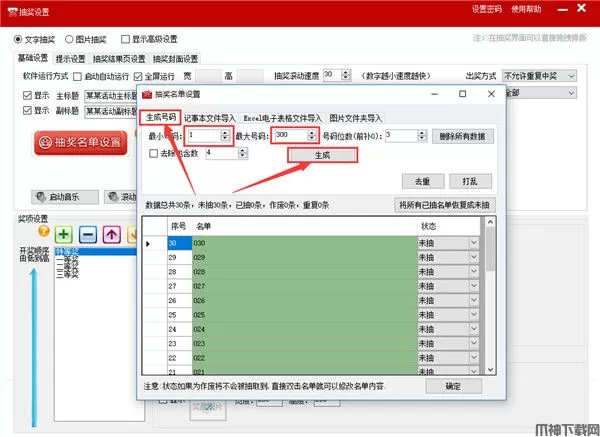Minimize the 抽奖名单设置 dialog
Screen dimensions: 600x437
434,94
